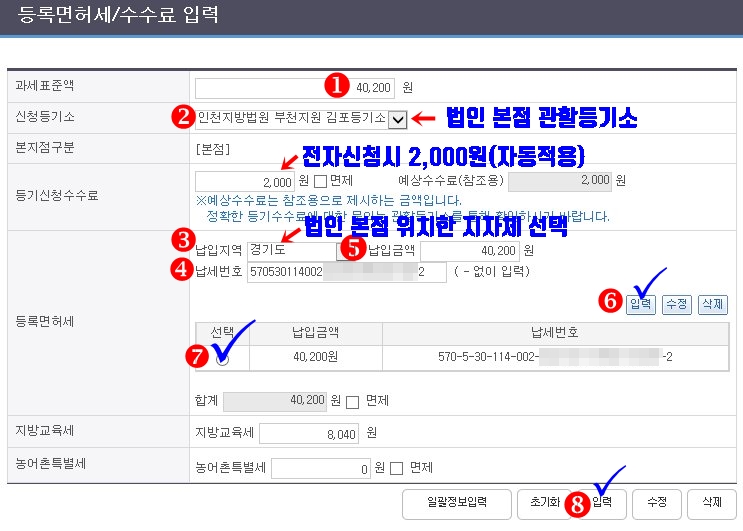
Task: Click the 납입금액 input field
Action: [470, 251]
